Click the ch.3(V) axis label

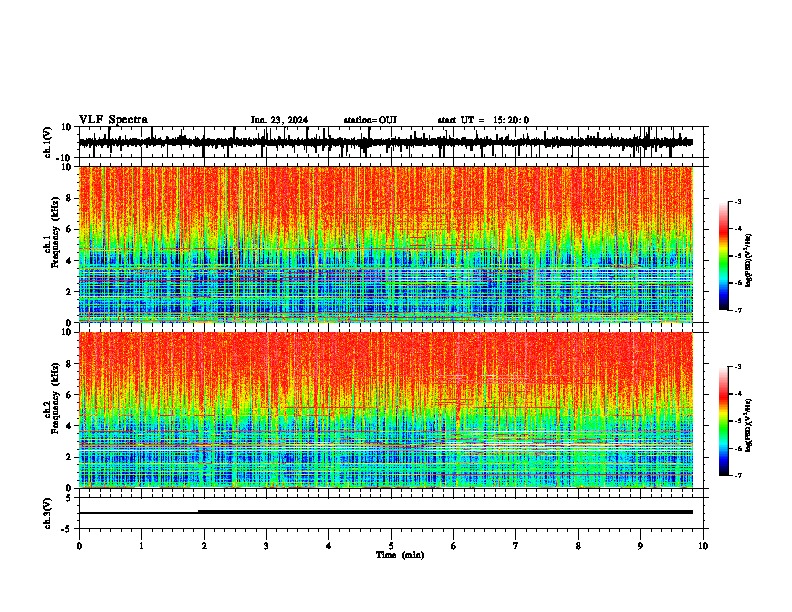[48, 513]
